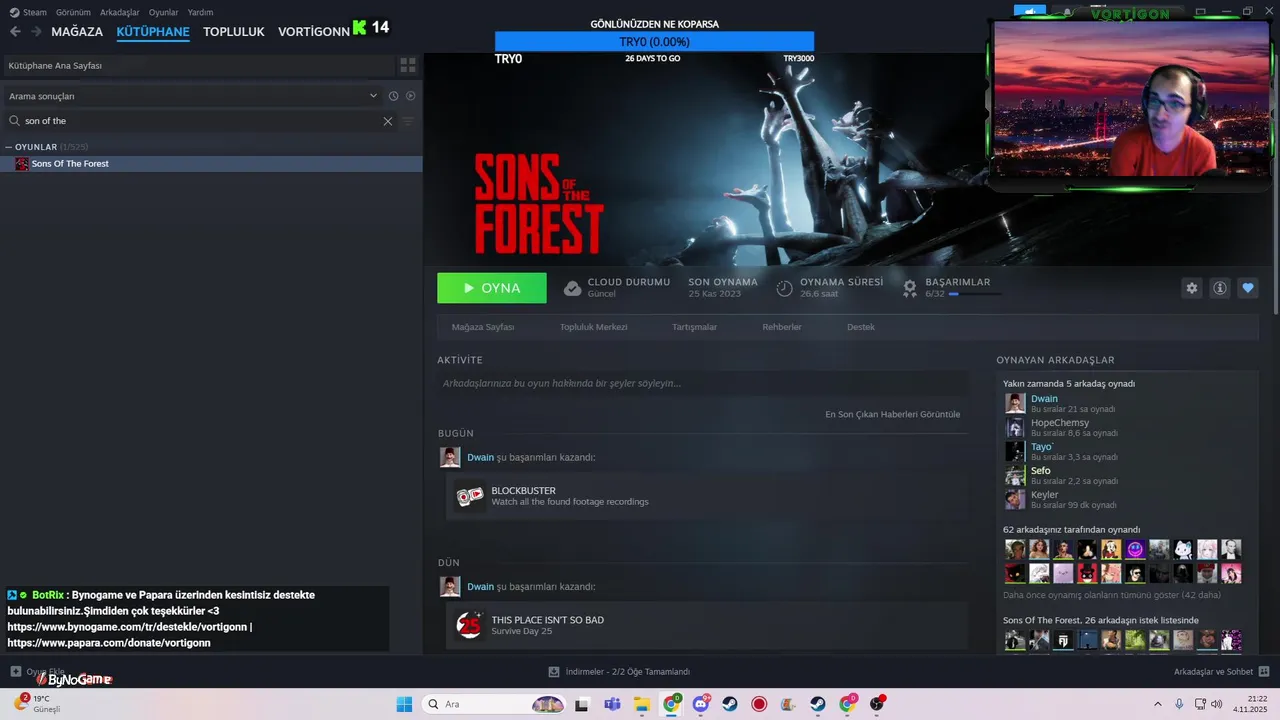Select Sons Of The Forest in list

point(211,164)
